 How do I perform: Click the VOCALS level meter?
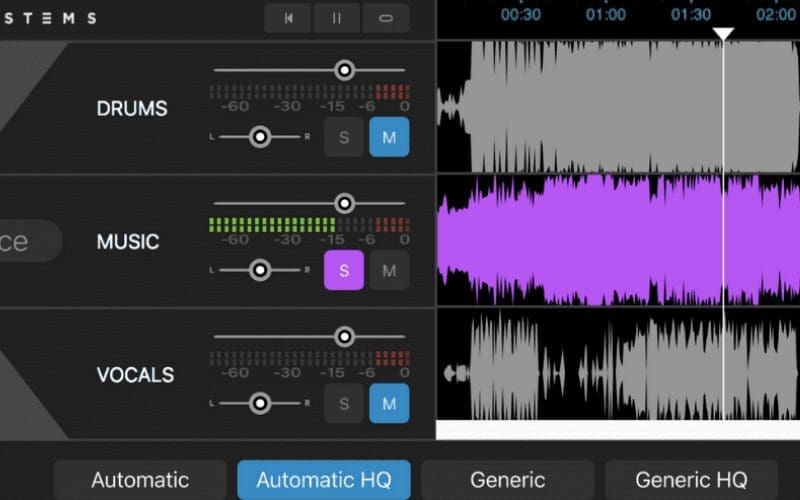pos(310,358)
